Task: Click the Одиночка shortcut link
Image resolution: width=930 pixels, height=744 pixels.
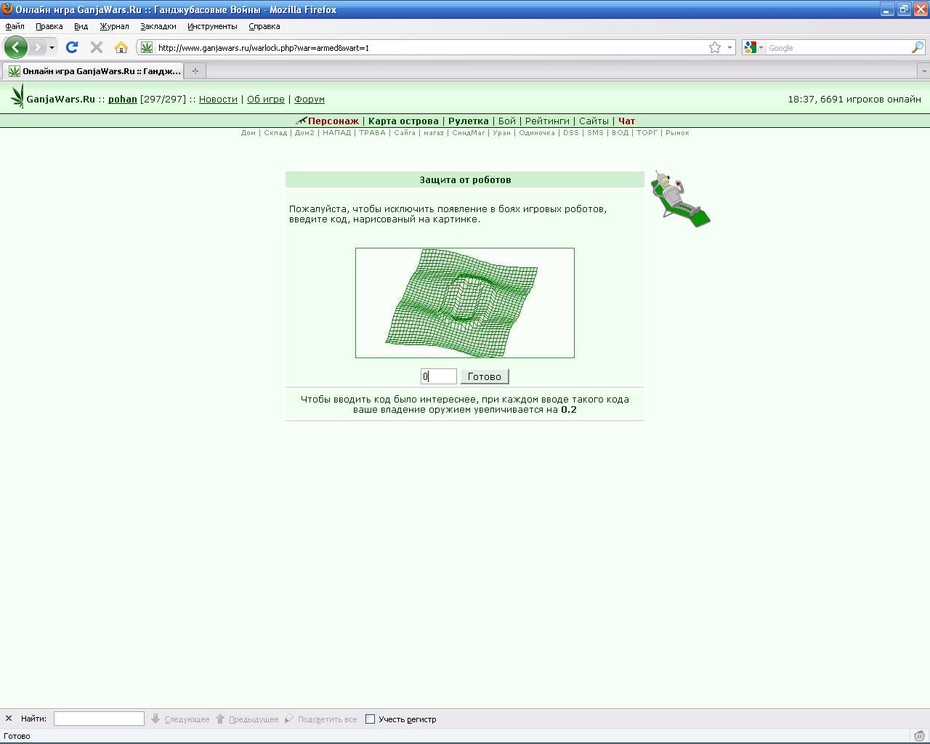Action: click(537, 133)
